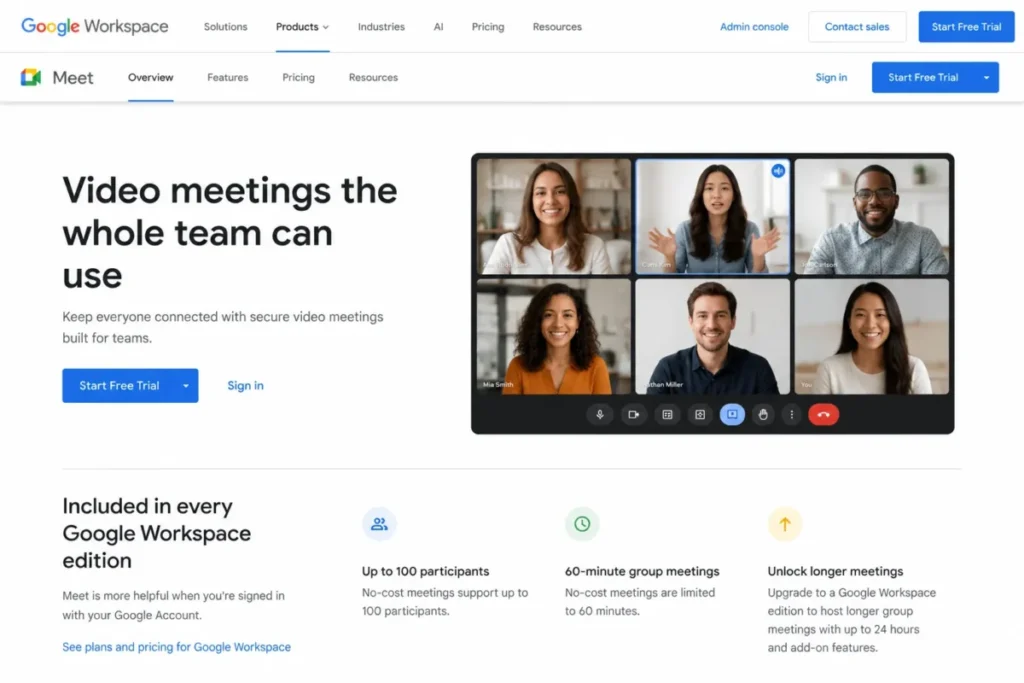The height and width of the screenshot is (683, 1024).
Task: Select the Pricing tab in Meet bar
Action: coord(298,77)
